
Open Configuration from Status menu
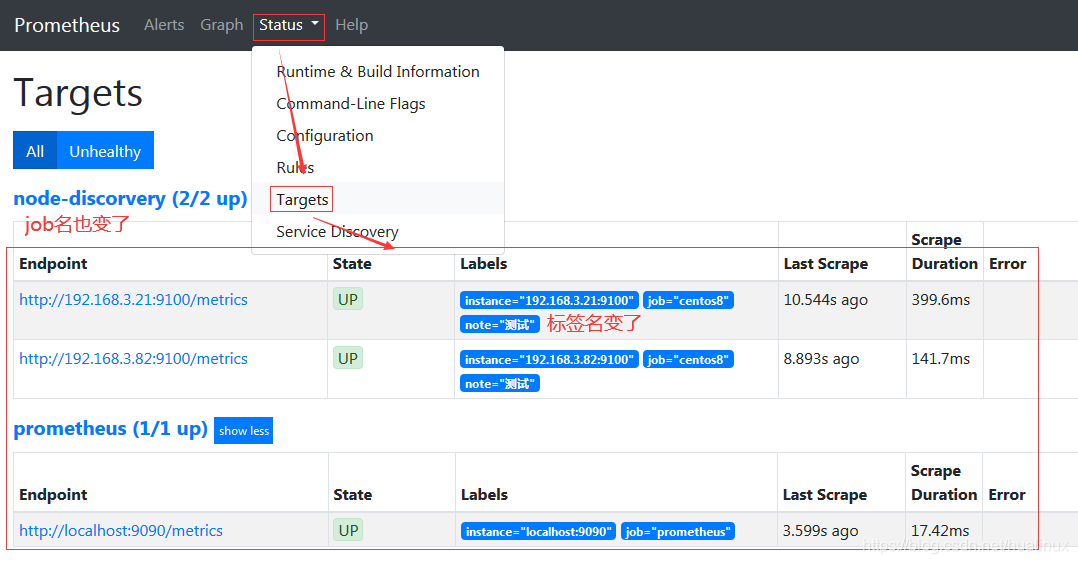(377, 135)
